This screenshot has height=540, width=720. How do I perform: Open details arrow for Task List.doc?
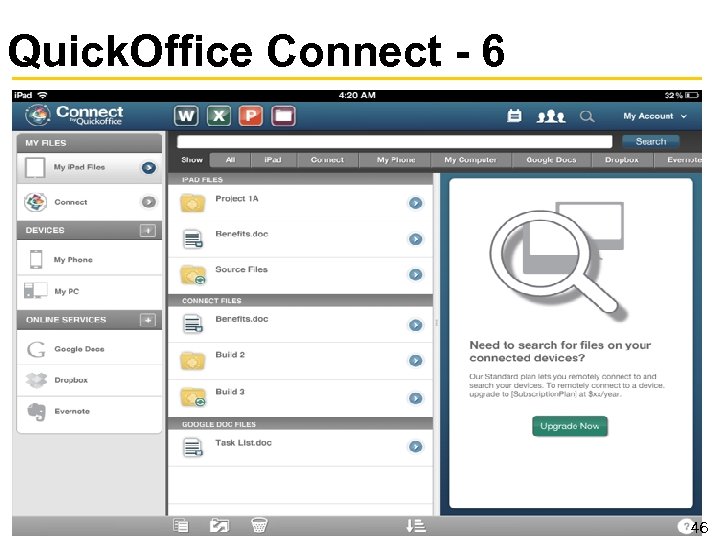pyautogui.click(x=415, y=446)
